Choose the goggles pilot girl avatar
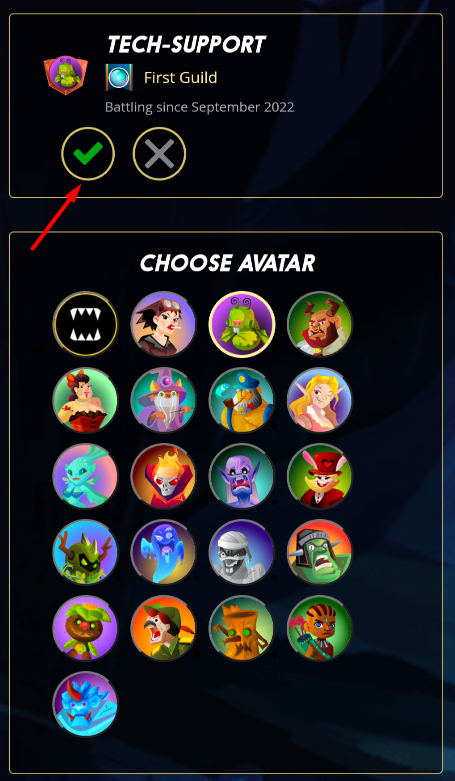The width and height of the screenshot is (455, 781). tap(163, 324)
